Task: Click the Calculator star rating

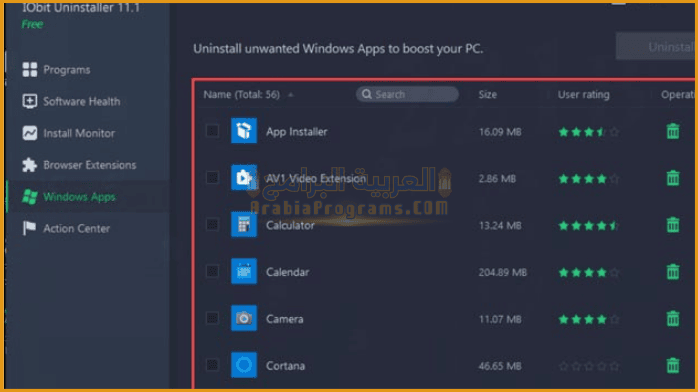Action: coord(588,226)
